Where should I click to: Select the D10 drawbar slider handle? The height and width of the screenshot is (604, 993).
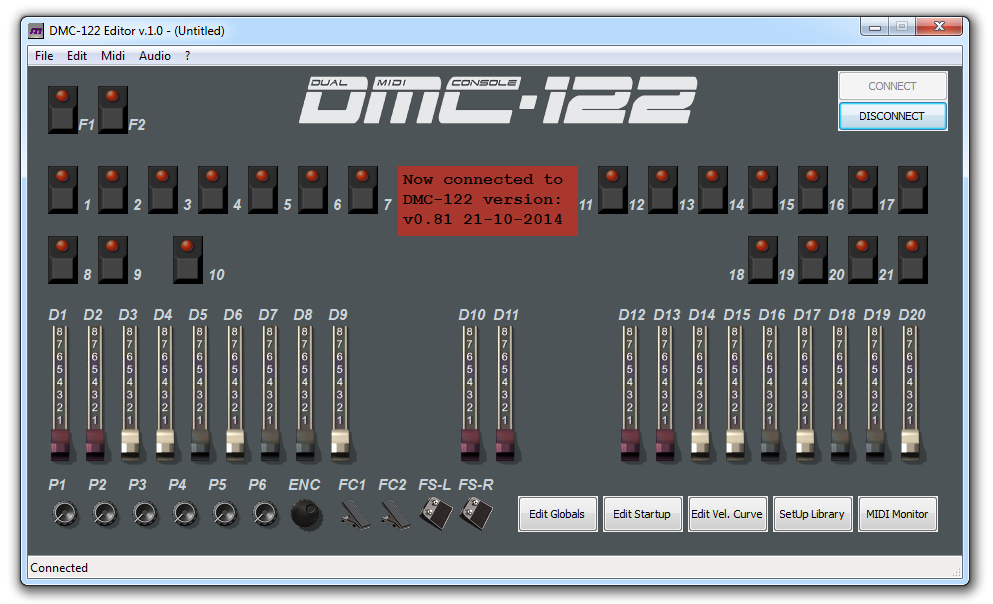[470, 444]
